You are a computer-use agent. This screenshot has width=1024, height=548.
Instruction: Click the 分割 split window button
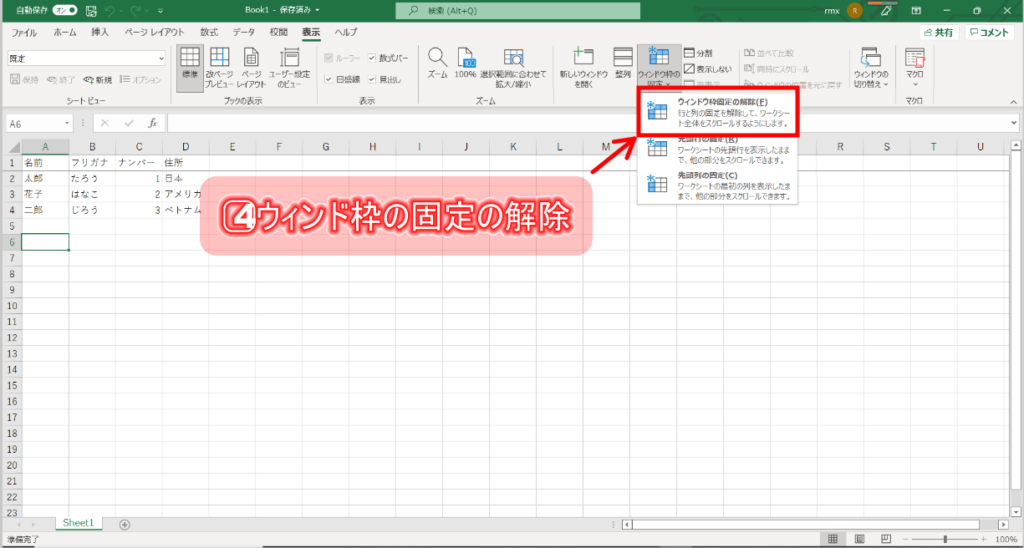click(x=698, y=53)
